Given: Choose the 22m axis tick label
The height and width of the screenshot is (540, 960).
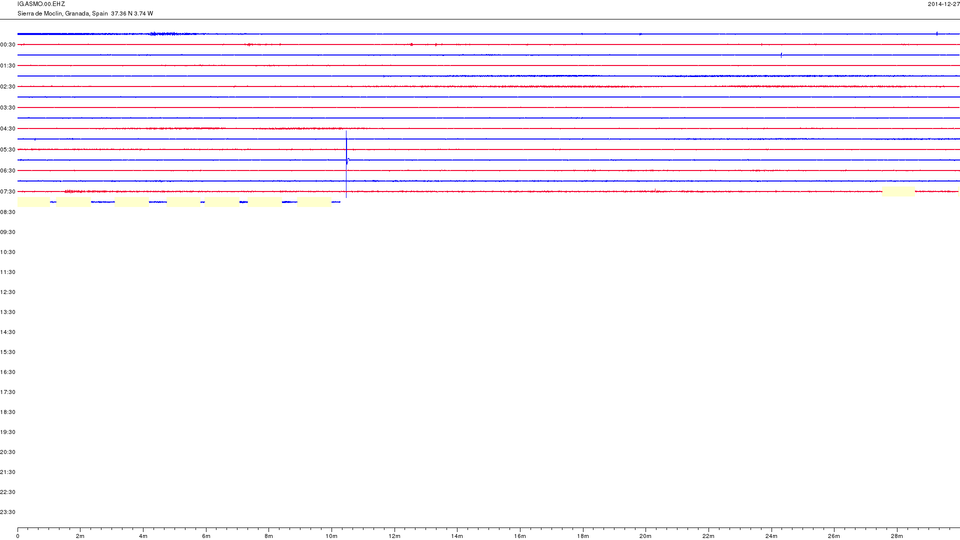Looking at the screenshot, I should point(708,536).
